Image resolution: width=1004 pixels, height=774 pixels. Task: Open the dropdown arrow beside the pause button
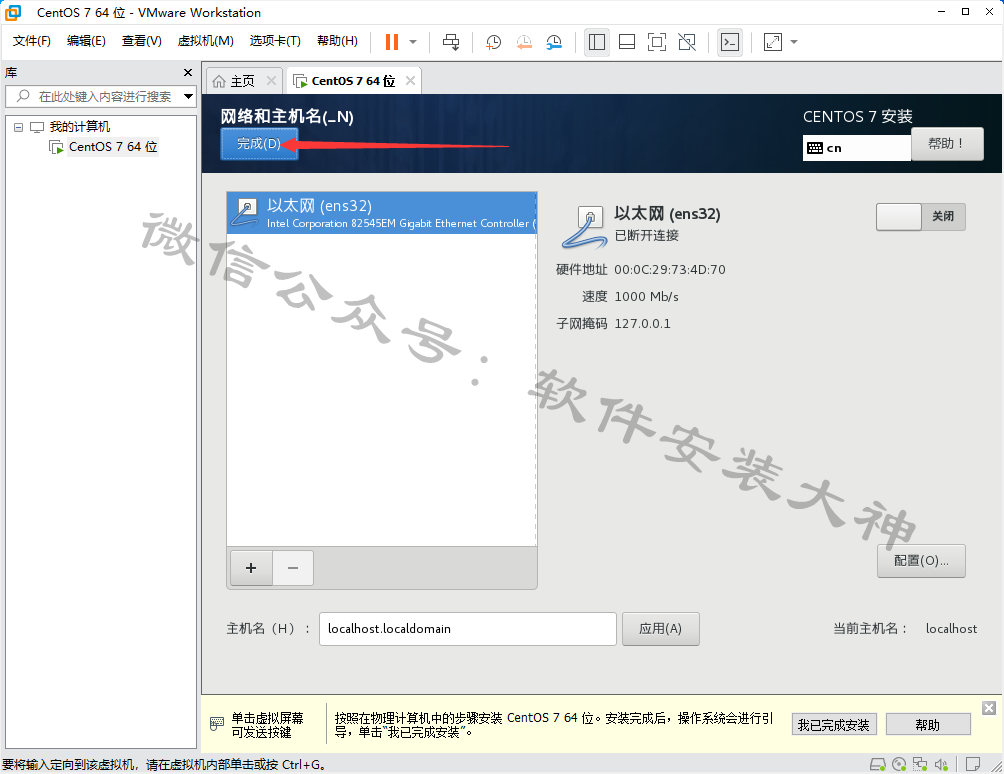click(x=413, y=42)
